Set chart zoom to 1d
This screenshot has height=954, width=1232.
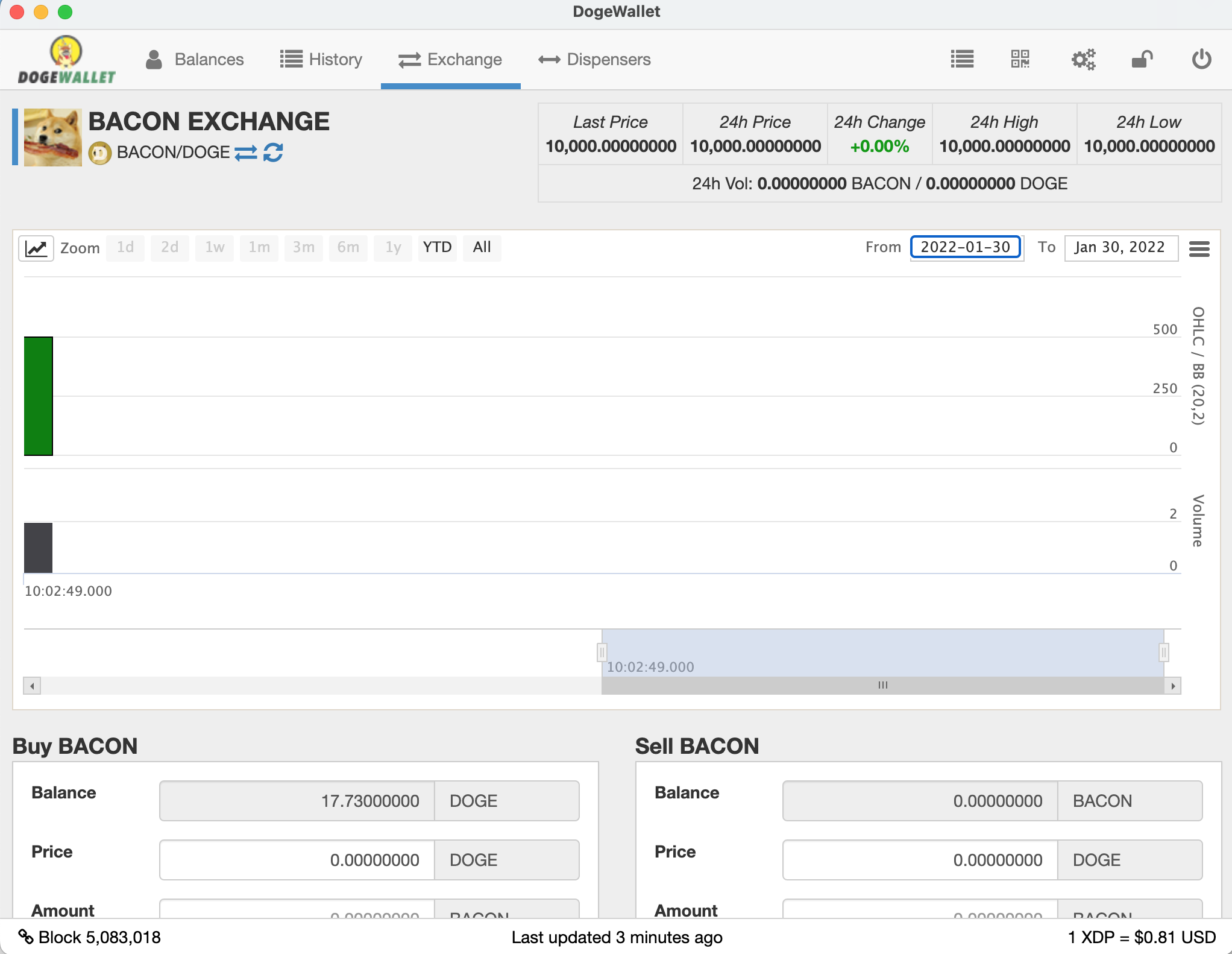[x=125, y=247]
